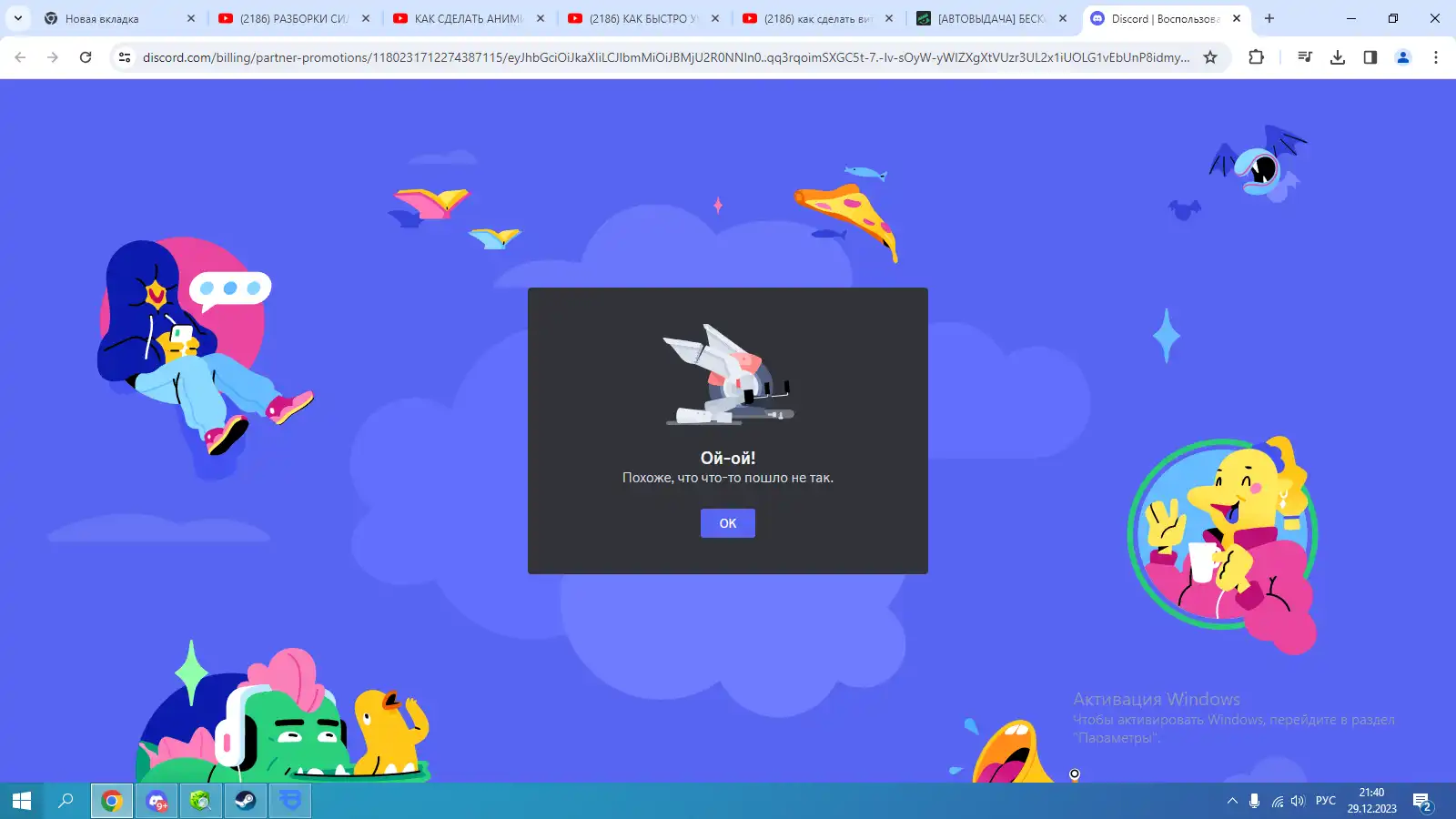The height and width of the screenshot is (819, 1456).
Task: Minimize the Chrome window
Action: click(1351, 18)
